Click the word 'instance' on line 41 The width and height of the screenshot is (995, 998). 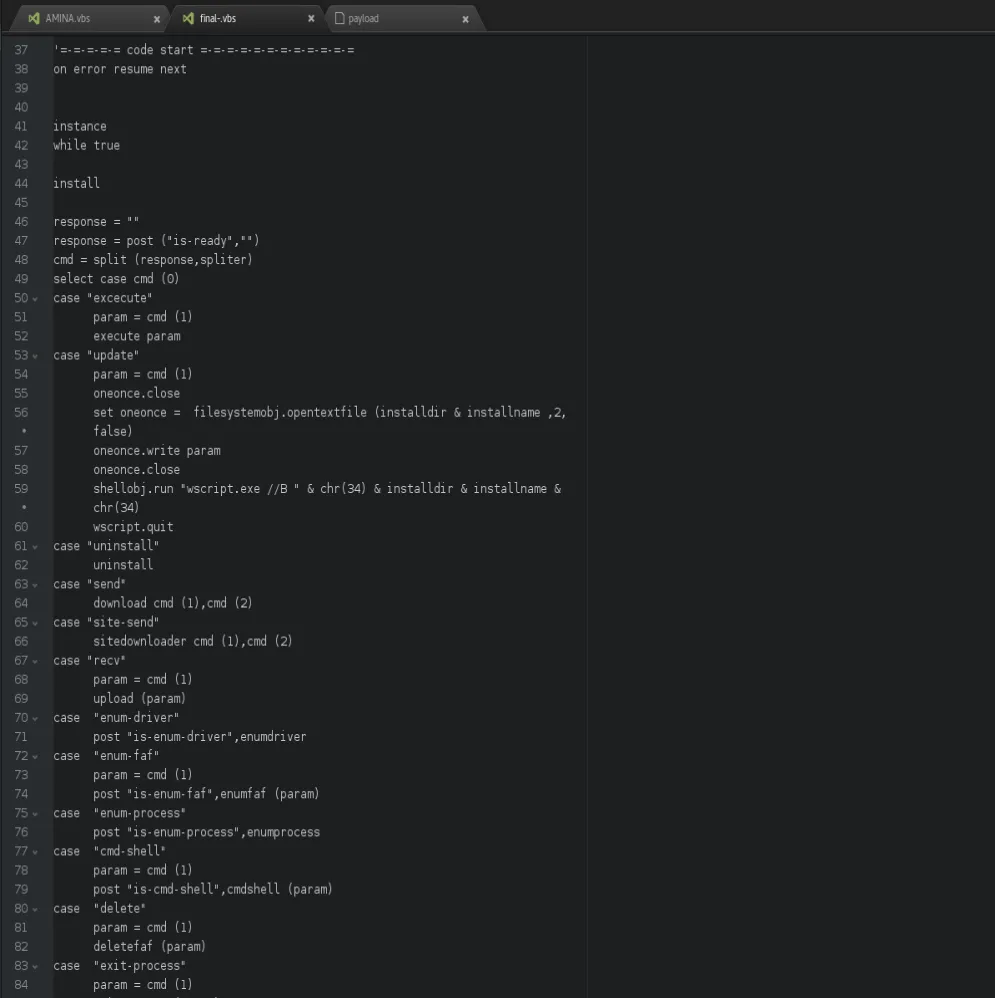[80, 126]
